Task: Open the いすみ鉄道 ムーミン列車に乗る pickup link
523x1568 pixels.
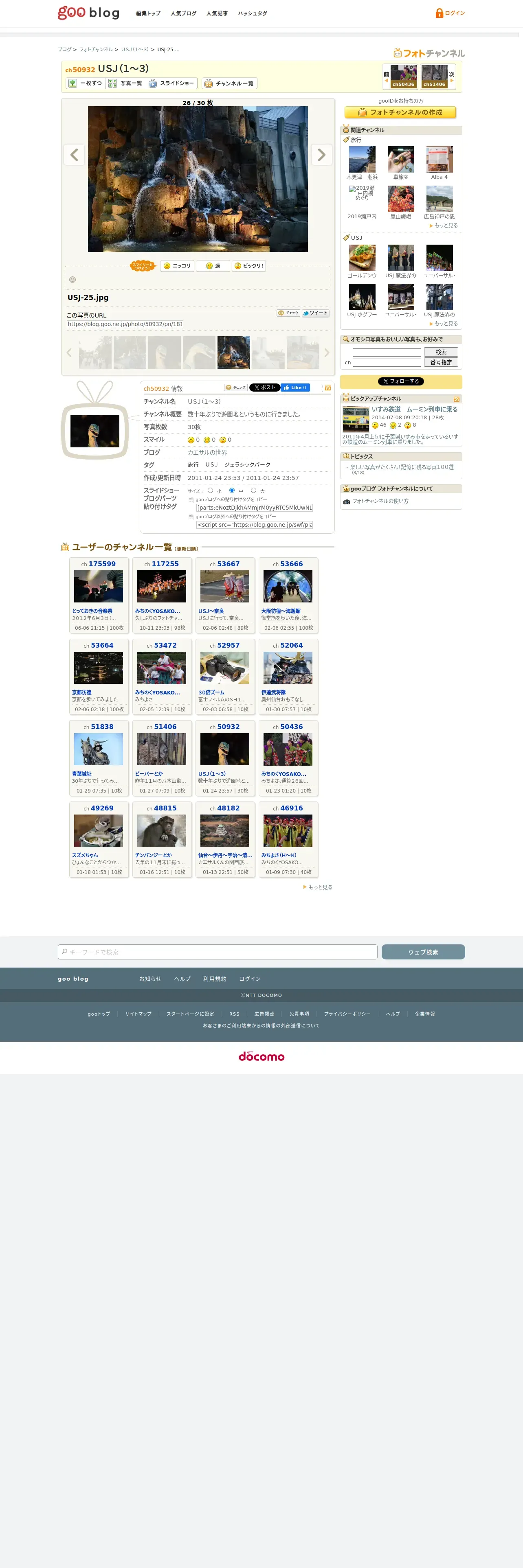Action: click(415, 410)
